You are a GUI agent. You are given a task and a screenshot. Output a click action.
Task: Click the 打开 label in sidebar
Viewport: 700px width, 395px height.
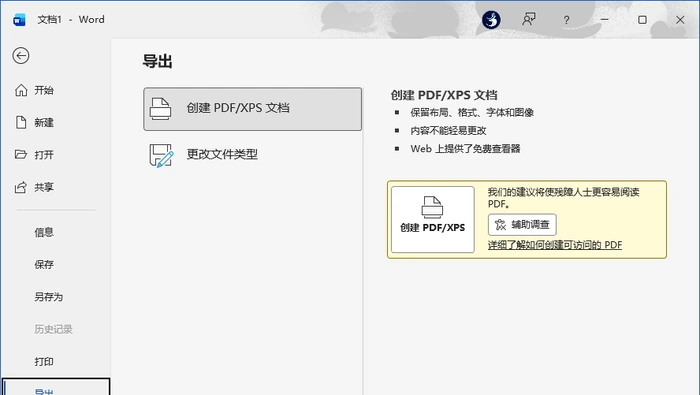[x=44, y=155]
